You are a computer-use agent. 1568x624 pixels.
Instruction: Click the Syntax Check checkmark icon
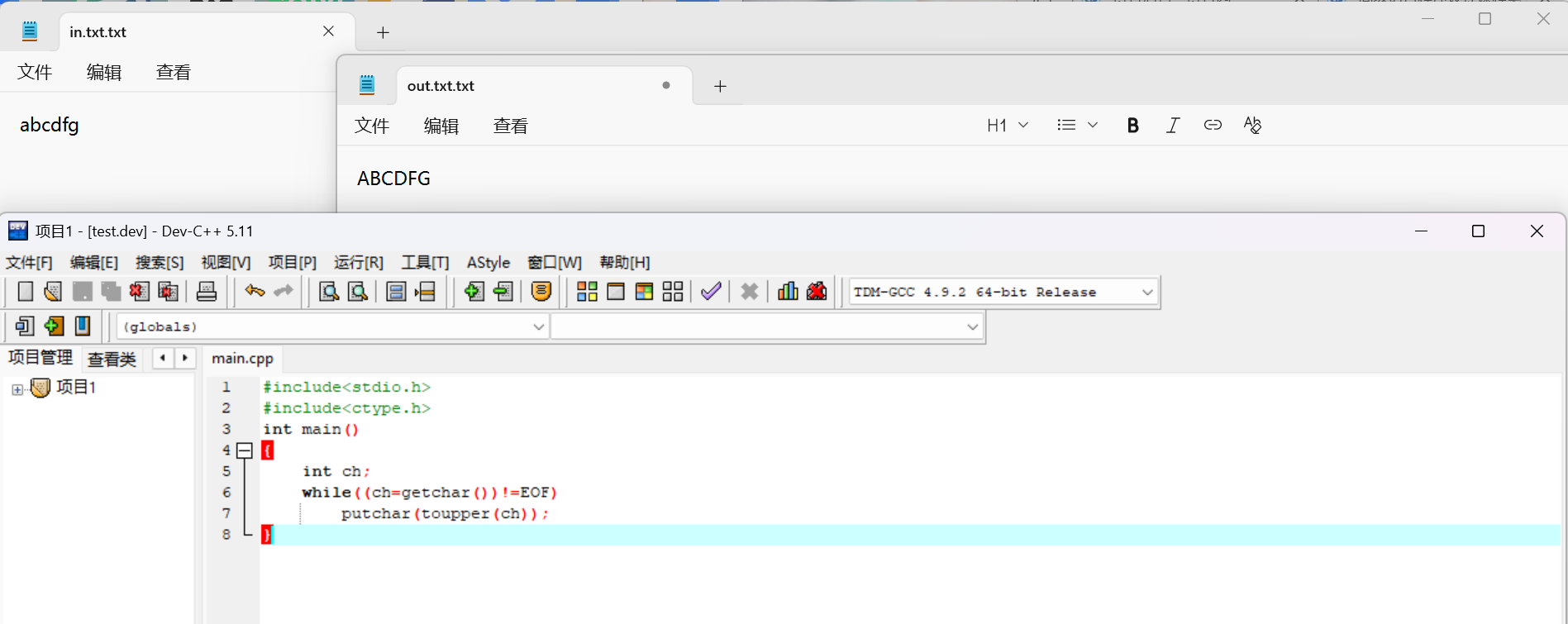click(x=711, y=292)
